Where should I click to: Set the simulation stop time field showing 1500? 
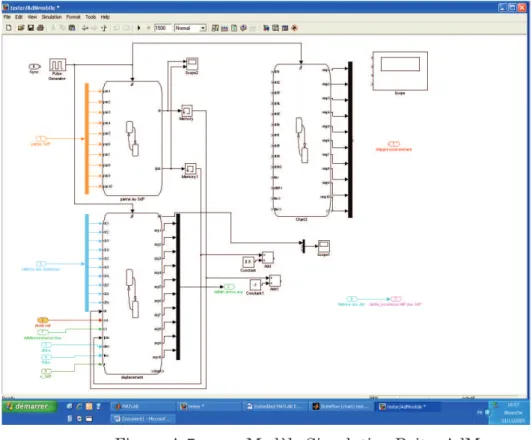pos(162,28)
